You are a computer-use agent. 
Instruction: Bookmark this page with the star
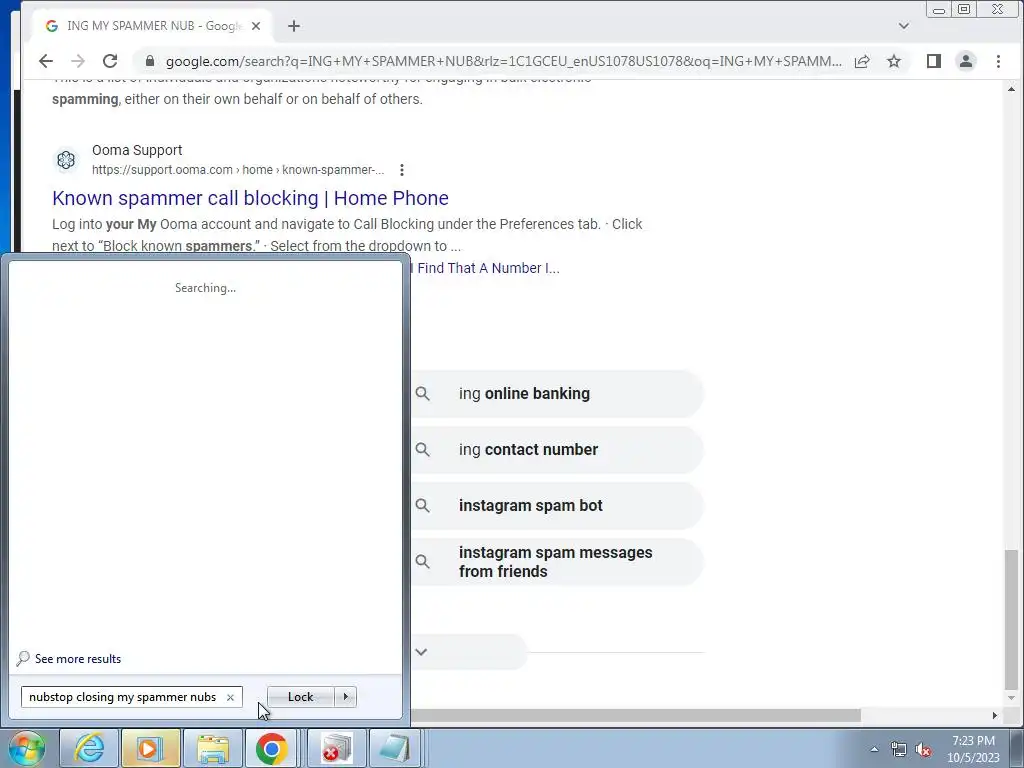tap(894, 61)
